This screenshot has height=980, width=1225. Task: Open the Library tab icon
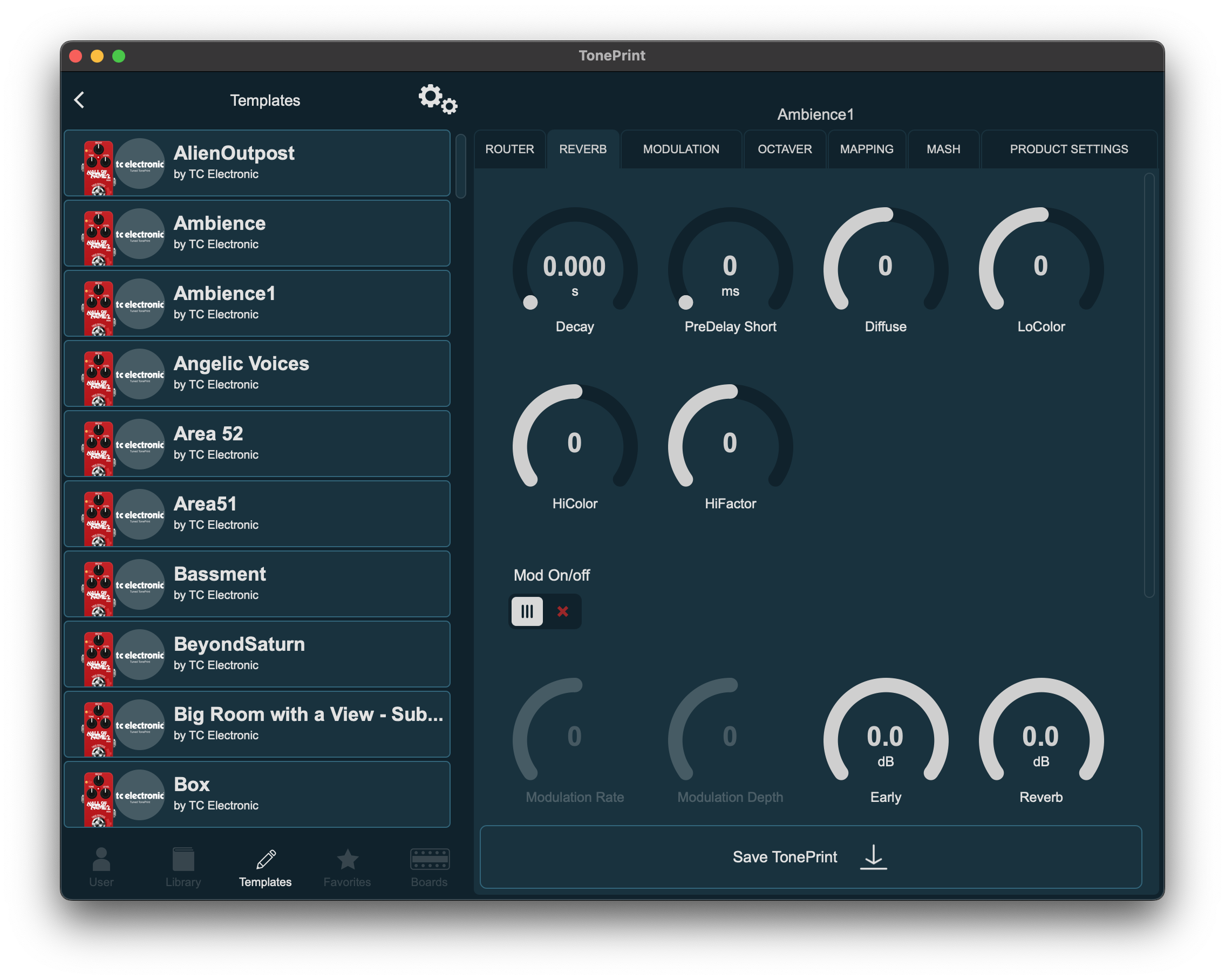pos(183,859)
